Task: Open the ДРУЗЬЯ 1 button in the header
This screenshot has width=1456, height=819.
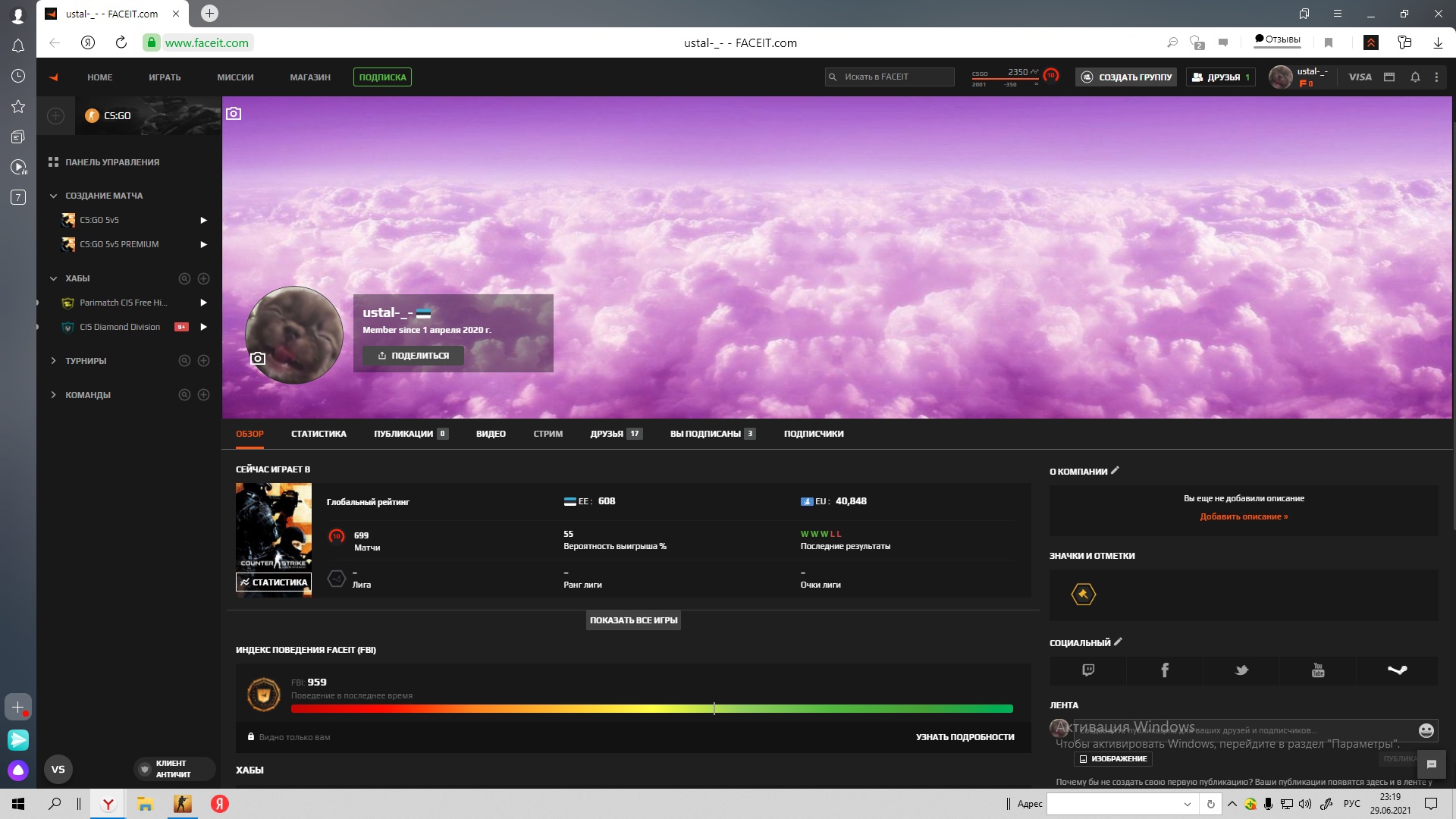Action: (1221, 77)
